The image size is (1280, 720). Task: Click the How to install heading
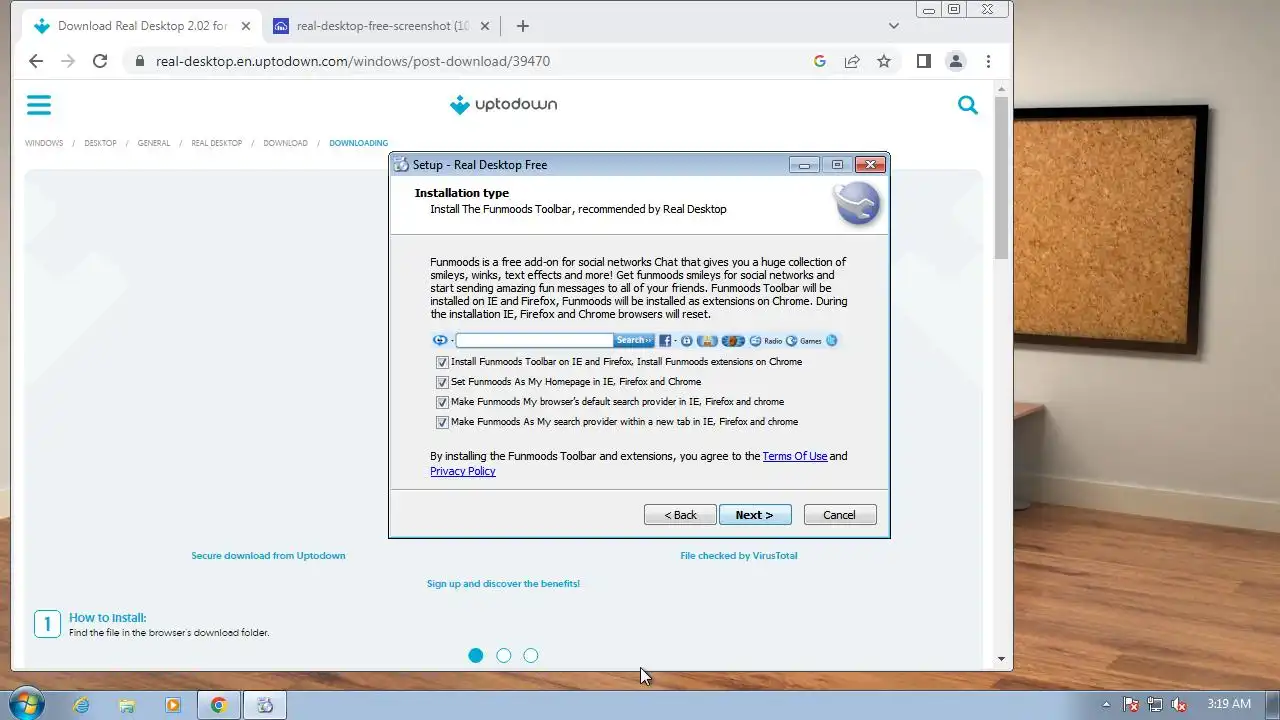coord(108,618)
